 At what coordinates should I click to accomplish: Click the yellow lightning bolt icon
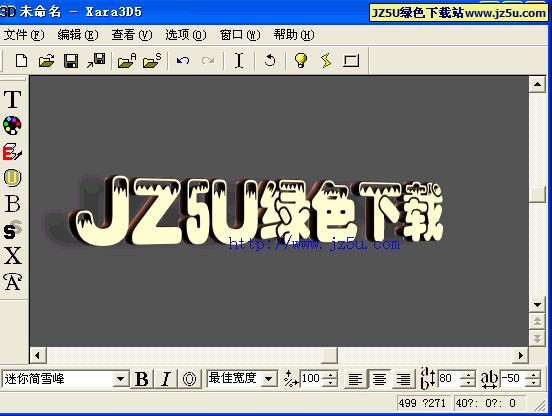coord(326,61)
